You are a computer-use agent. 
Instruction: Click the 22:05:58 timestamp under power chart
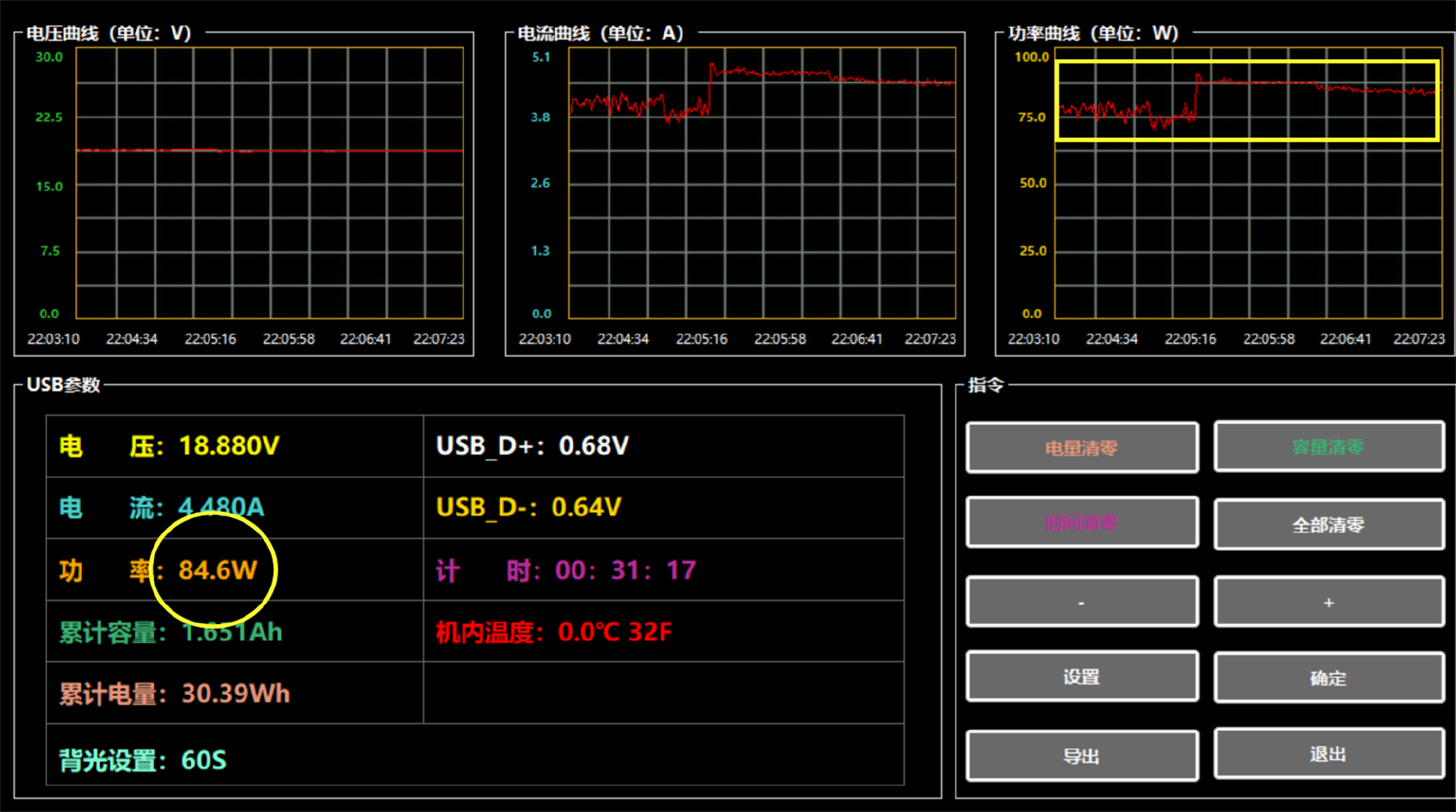tap(1269, 339)
